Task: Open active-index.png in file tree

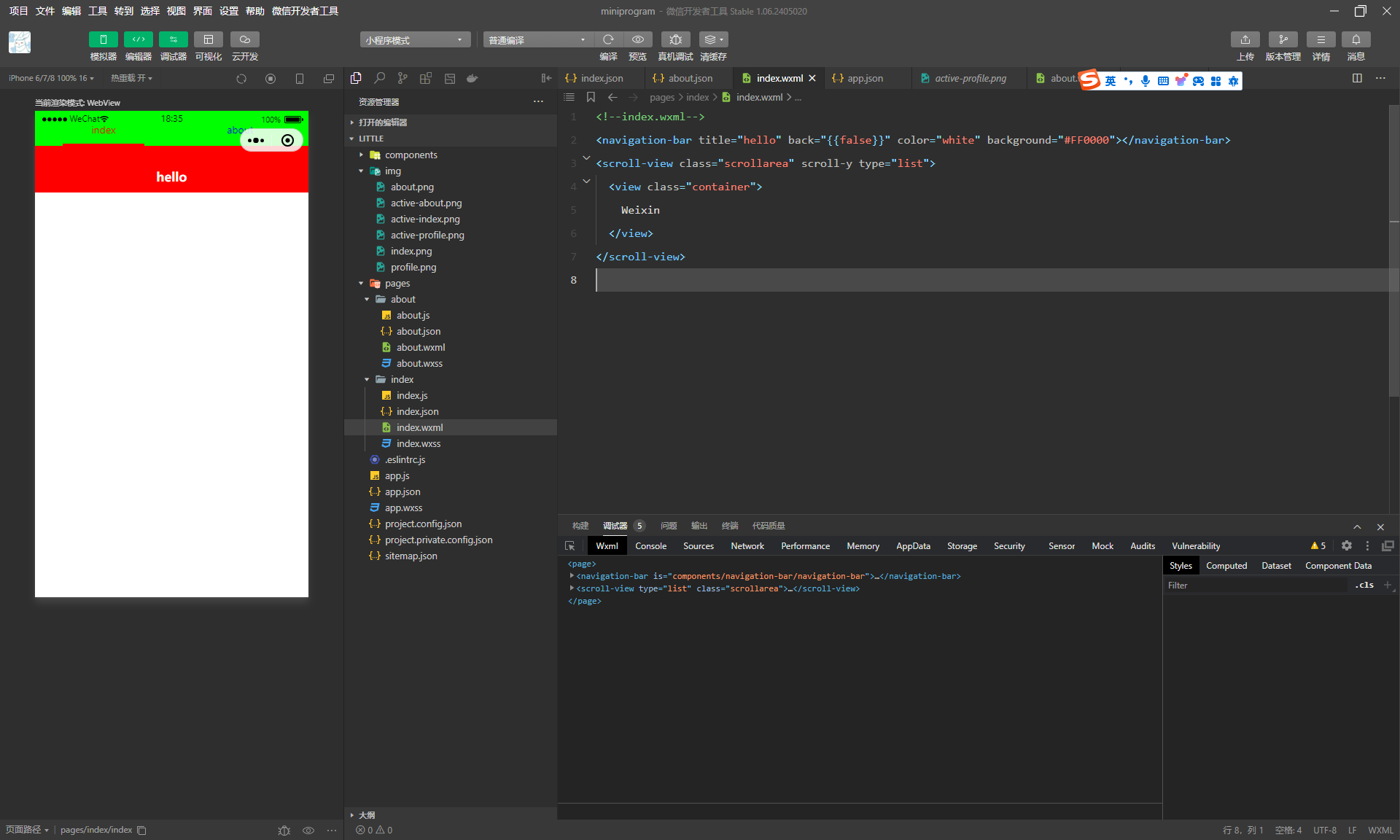Action: [x=425, y=219]
